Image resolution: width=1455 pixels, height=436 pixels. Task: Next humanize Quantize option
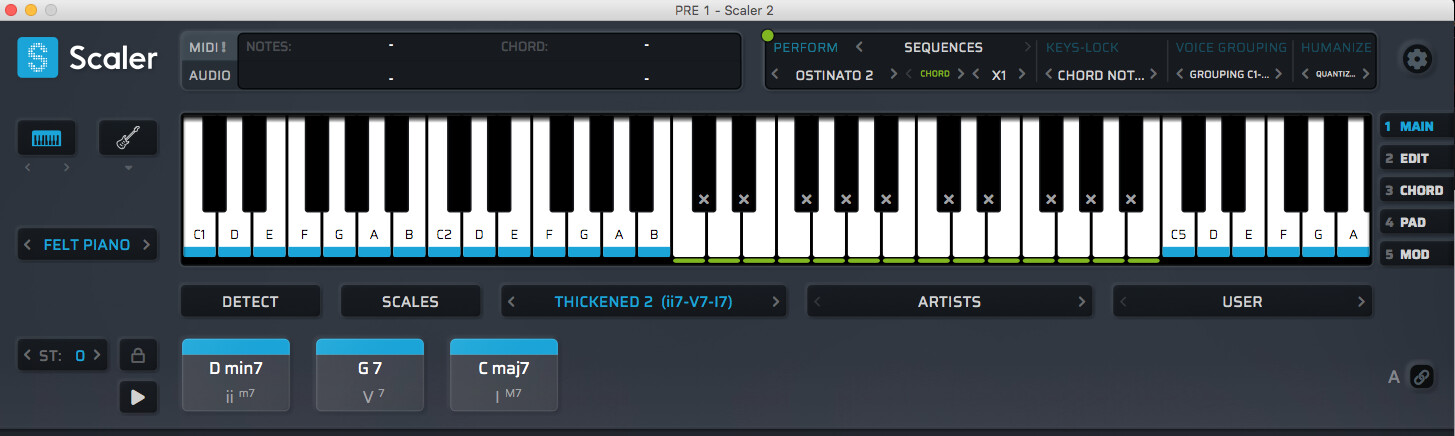1366,74
